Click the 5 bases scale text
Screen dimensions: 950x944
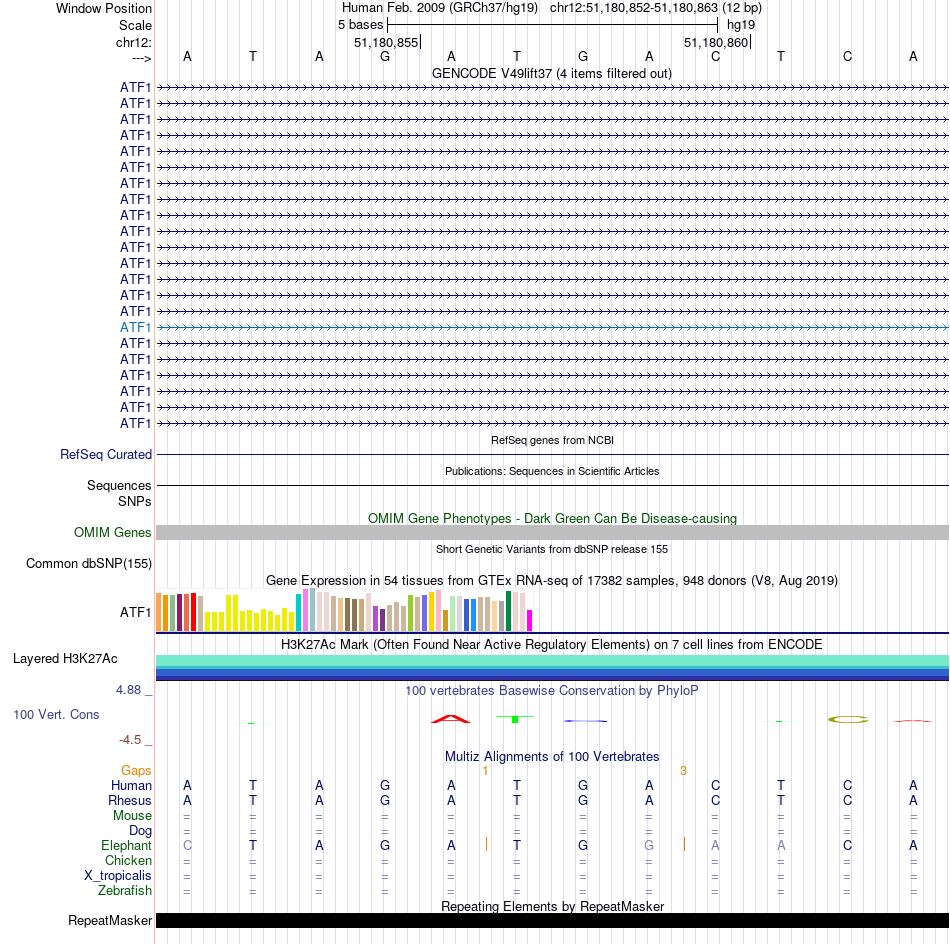point(360,25)
